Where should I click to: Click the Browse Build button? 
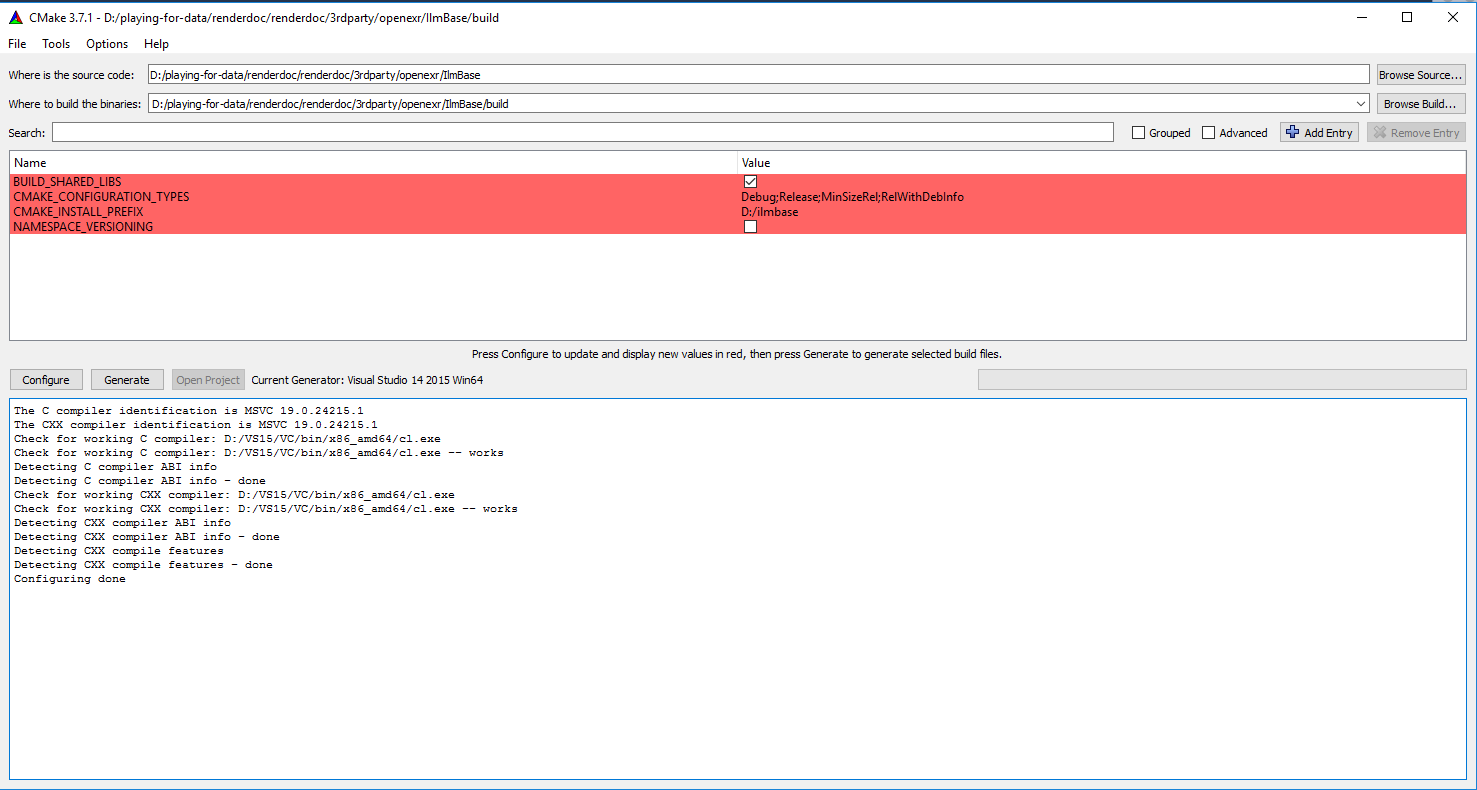click(x=1420, y=104)
